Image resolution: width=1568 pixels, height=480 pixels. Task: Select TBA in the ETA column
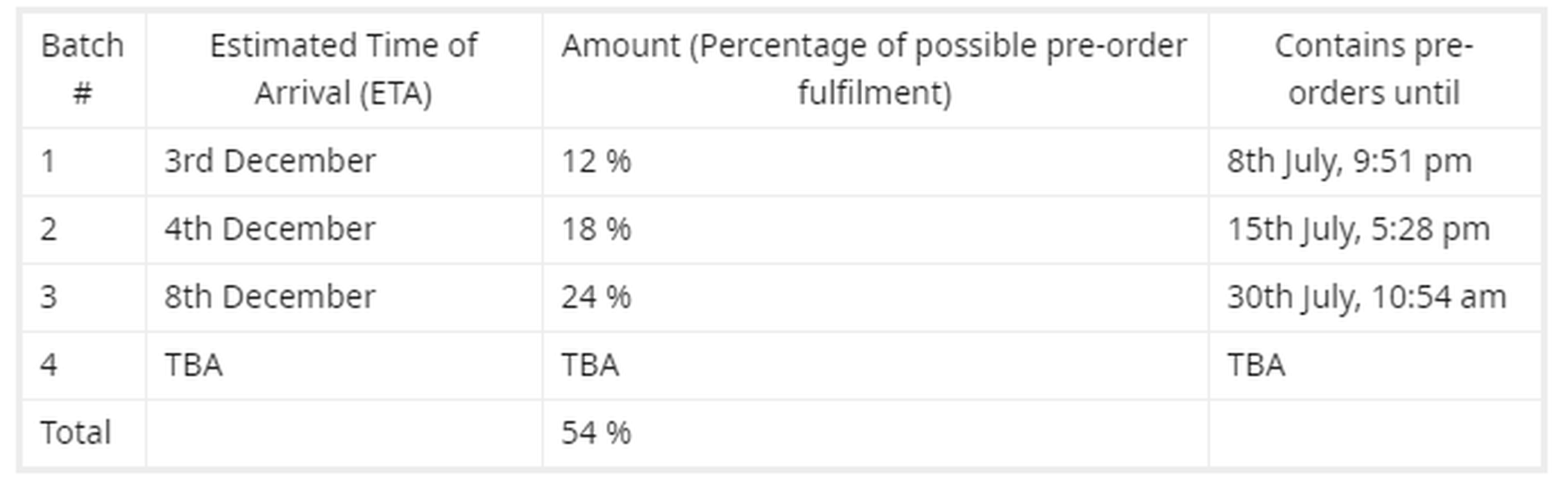click(x=344, y=365)
